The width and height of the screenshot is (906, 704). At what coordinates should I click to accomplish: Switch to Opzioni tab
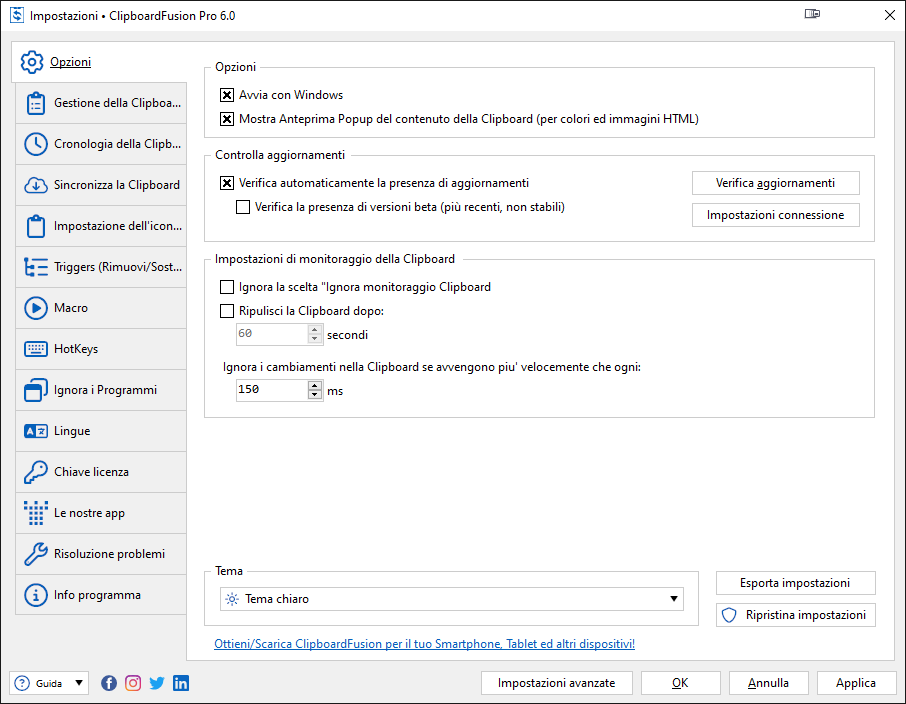click(x=99, y=62)
